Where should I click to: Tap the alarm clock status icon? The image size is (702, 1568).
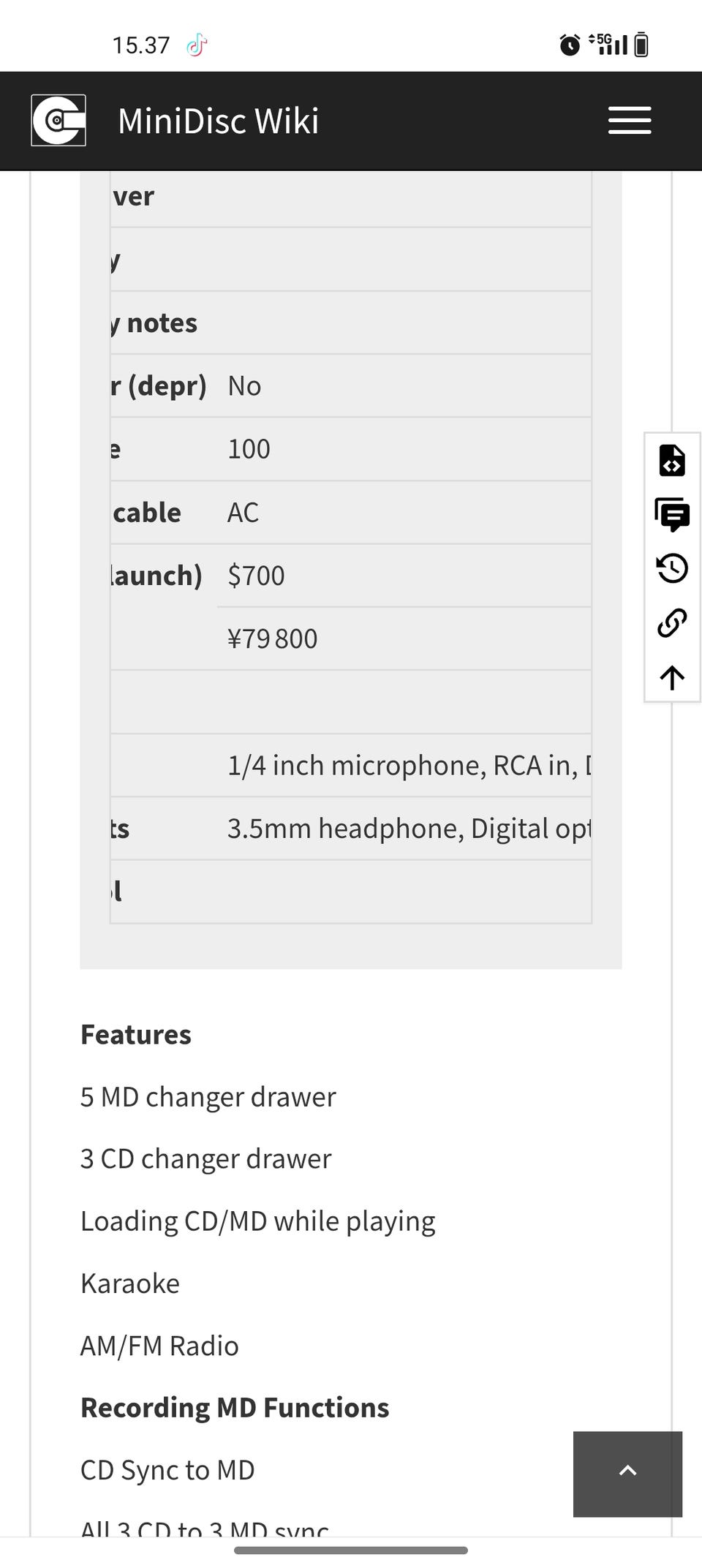(570, 45)
